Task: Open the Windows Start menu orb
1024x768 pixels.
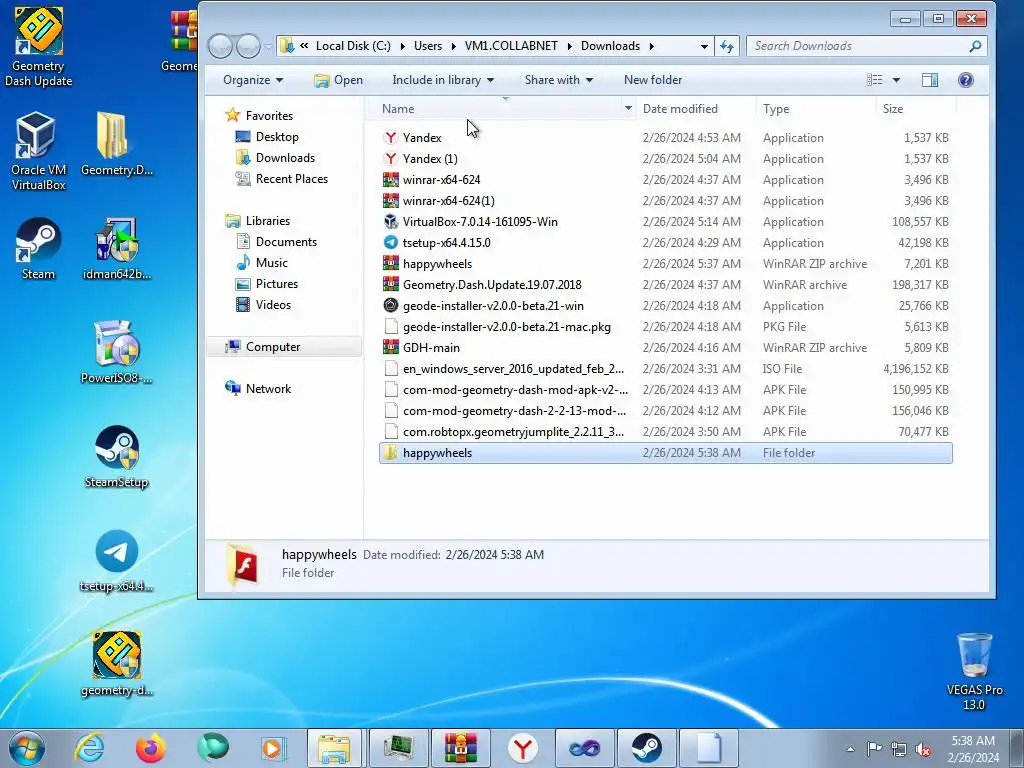Action: (x=26, y=748)
